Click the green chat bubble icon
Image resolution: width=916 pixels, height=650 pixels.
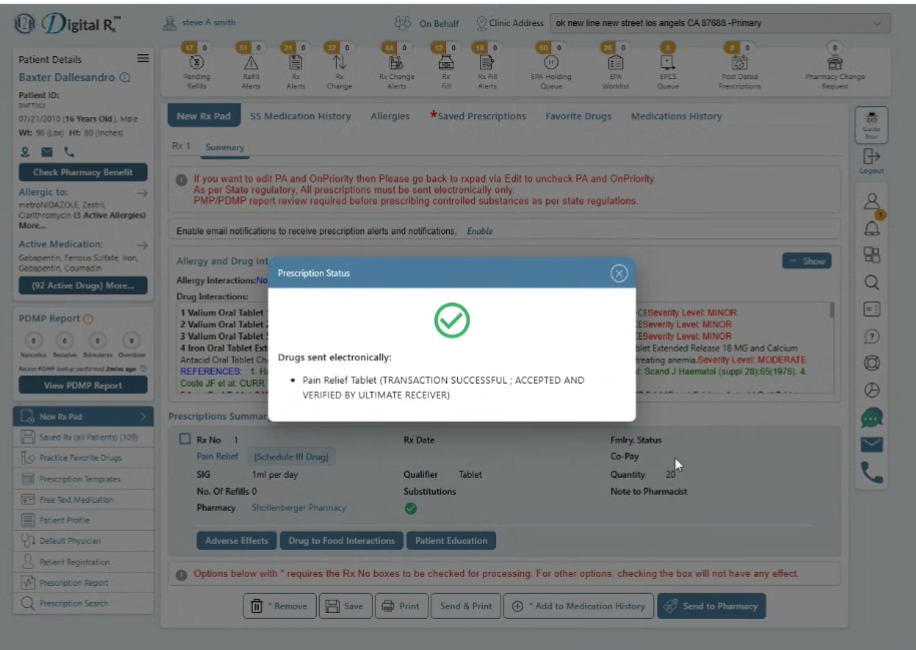(x=872, y=418)
